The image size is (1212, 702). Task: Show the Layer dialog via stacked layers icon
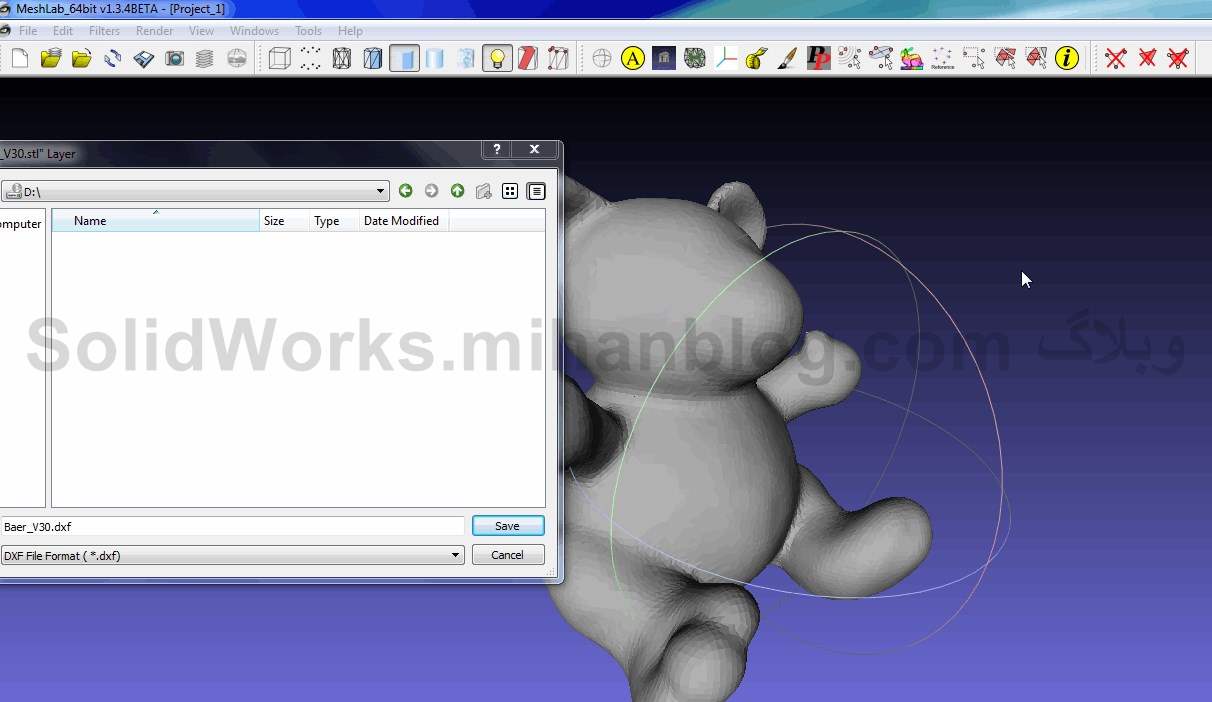pos(205,59)
